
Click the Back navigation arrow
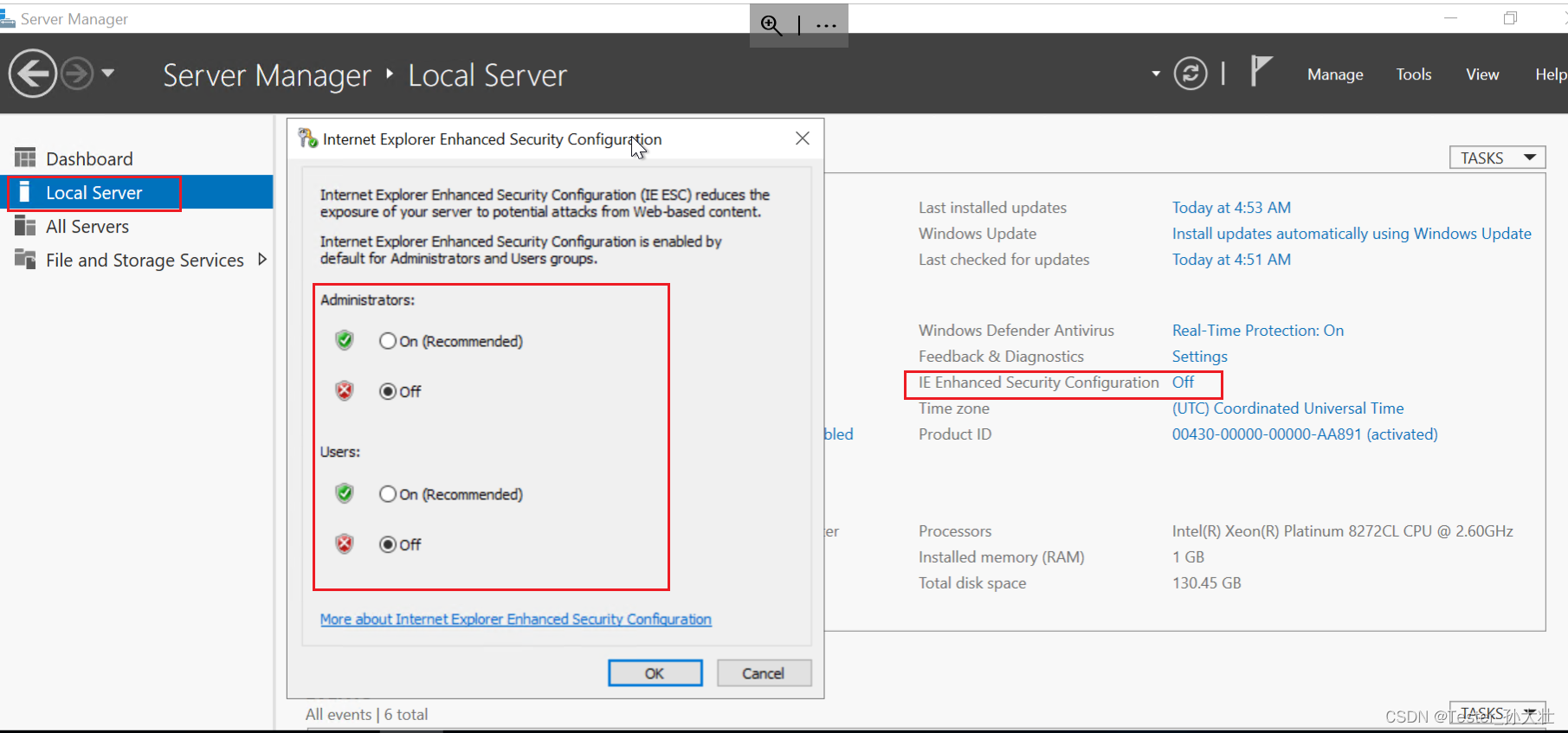click(x=33, y=74)
